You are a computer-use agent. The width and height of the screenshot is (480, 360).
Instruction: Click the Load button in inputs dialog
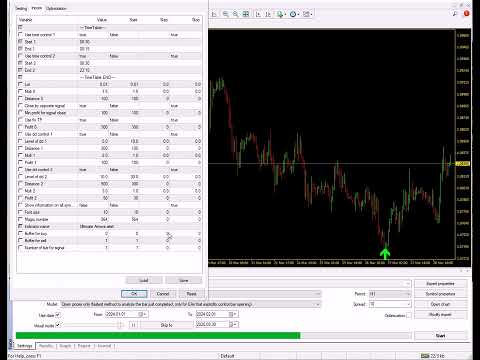[144, 280]
